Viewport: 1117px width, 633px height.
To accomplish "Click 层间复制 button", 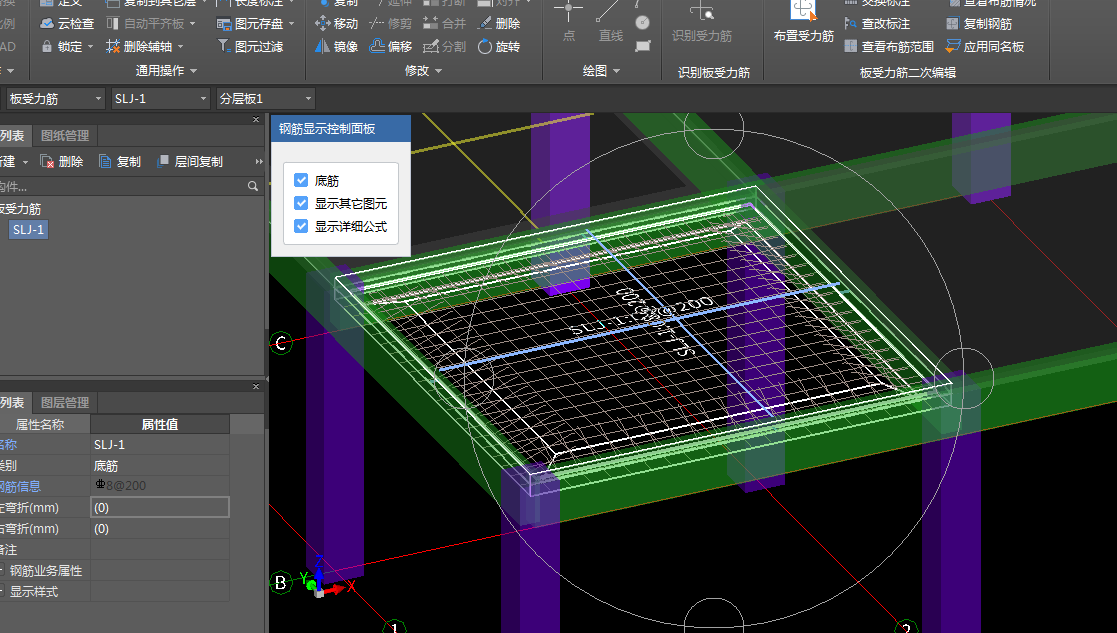I will [189, 162].
